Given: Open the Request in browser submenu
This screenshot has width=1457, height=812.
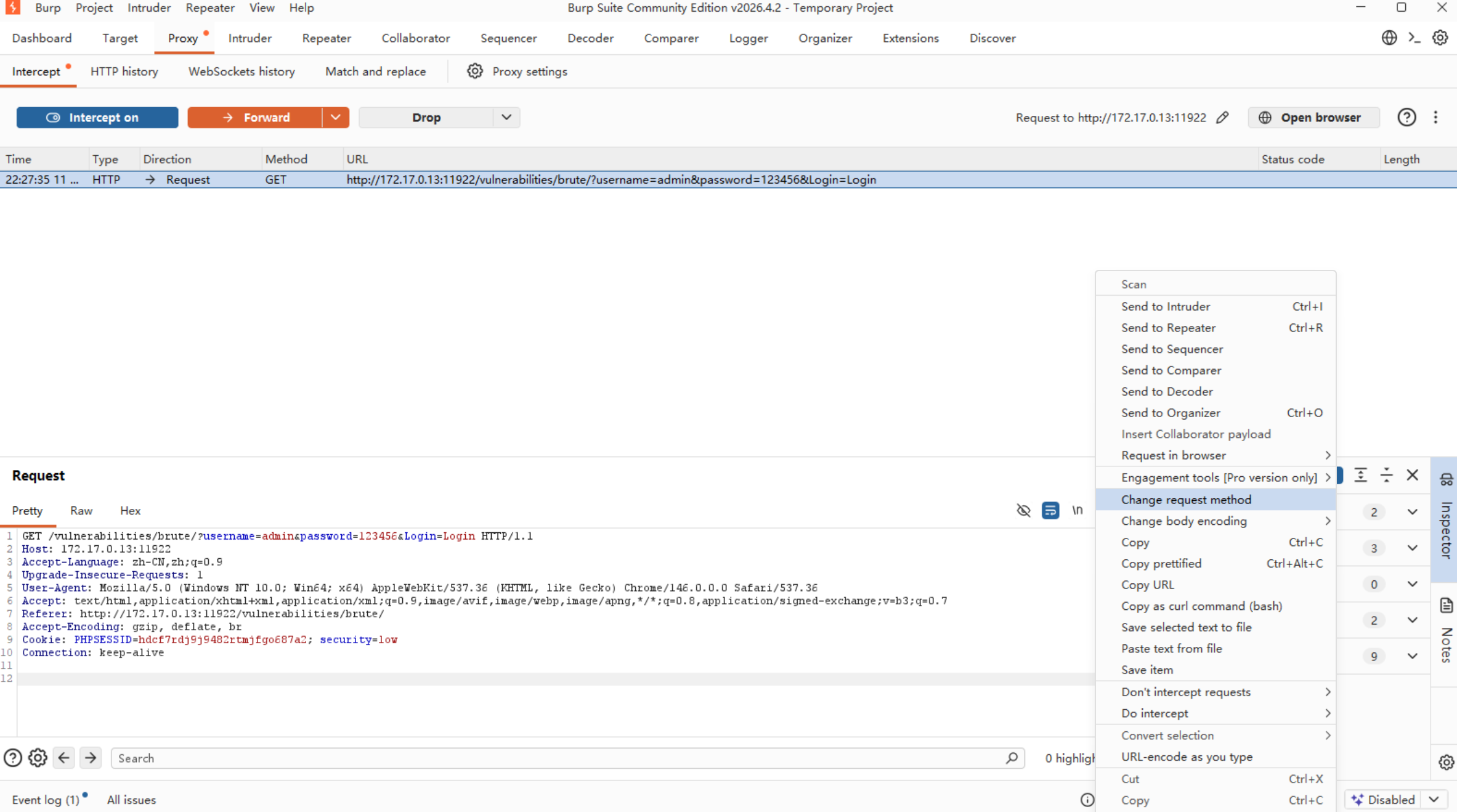Looking at the screenshot, I should click(1216, 455).
